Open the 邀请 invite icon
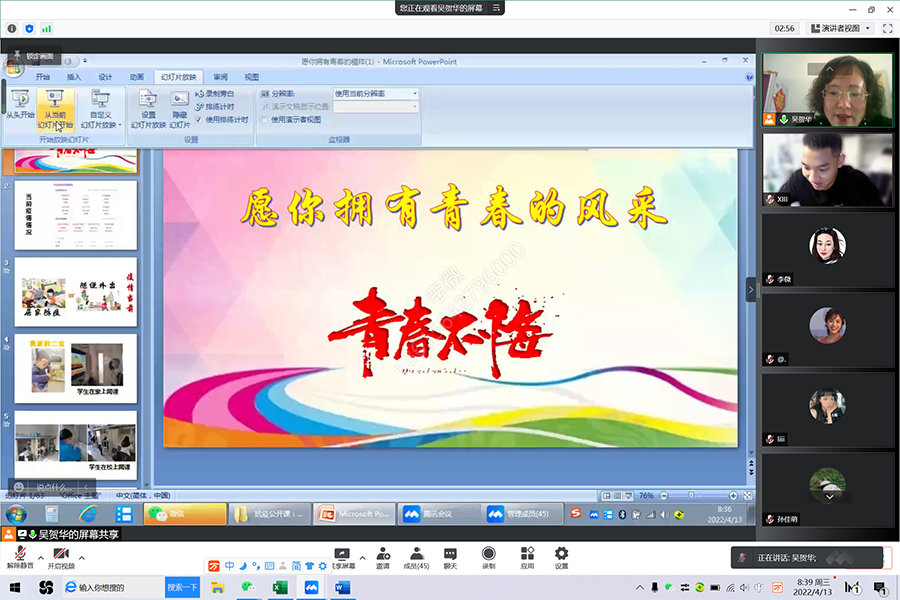This screenshot has height=600, width=900. pos(383,554)
